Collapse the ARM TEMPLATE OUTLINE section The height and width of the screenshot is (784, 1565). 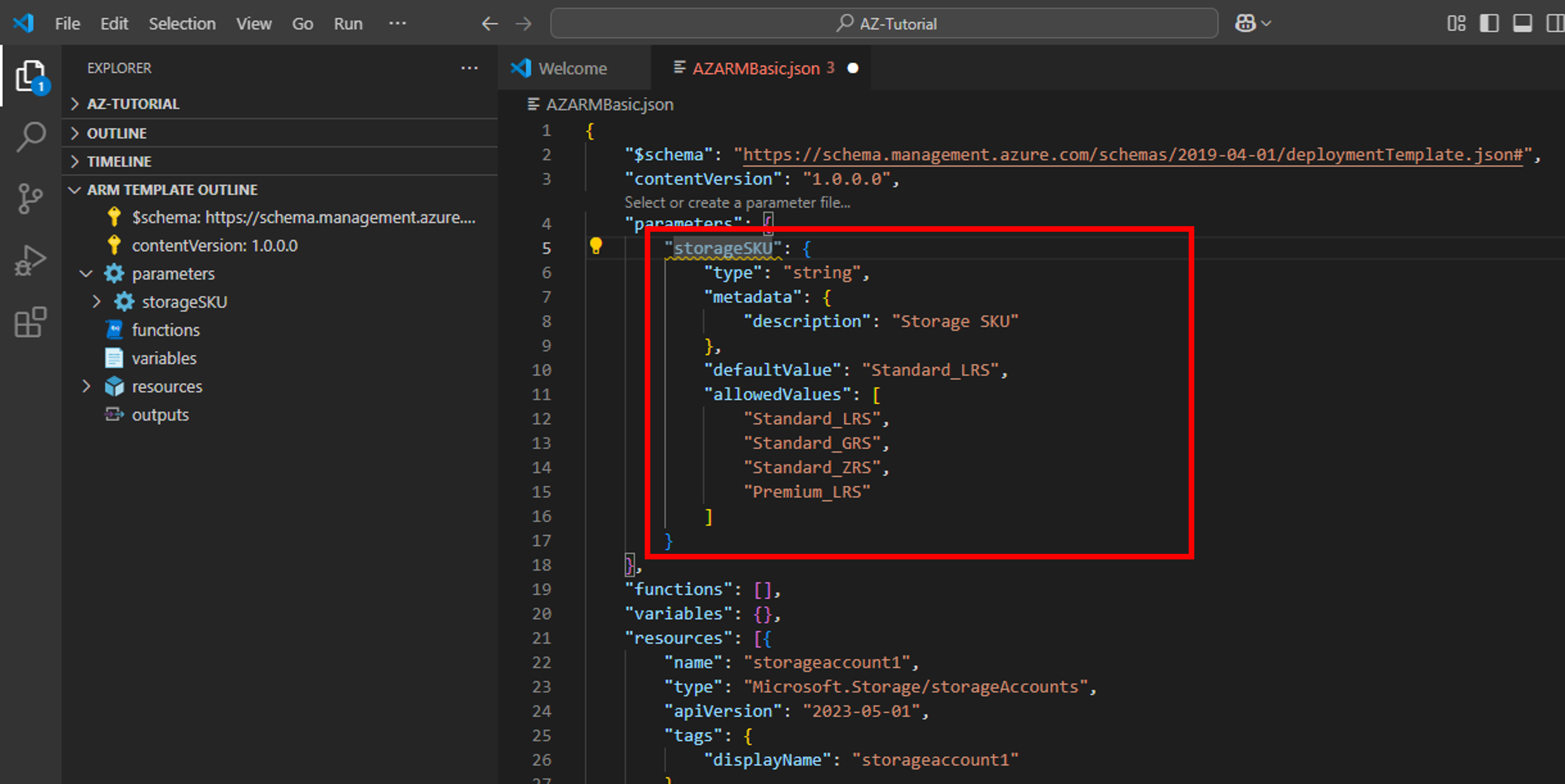click(x=172, y=190)
